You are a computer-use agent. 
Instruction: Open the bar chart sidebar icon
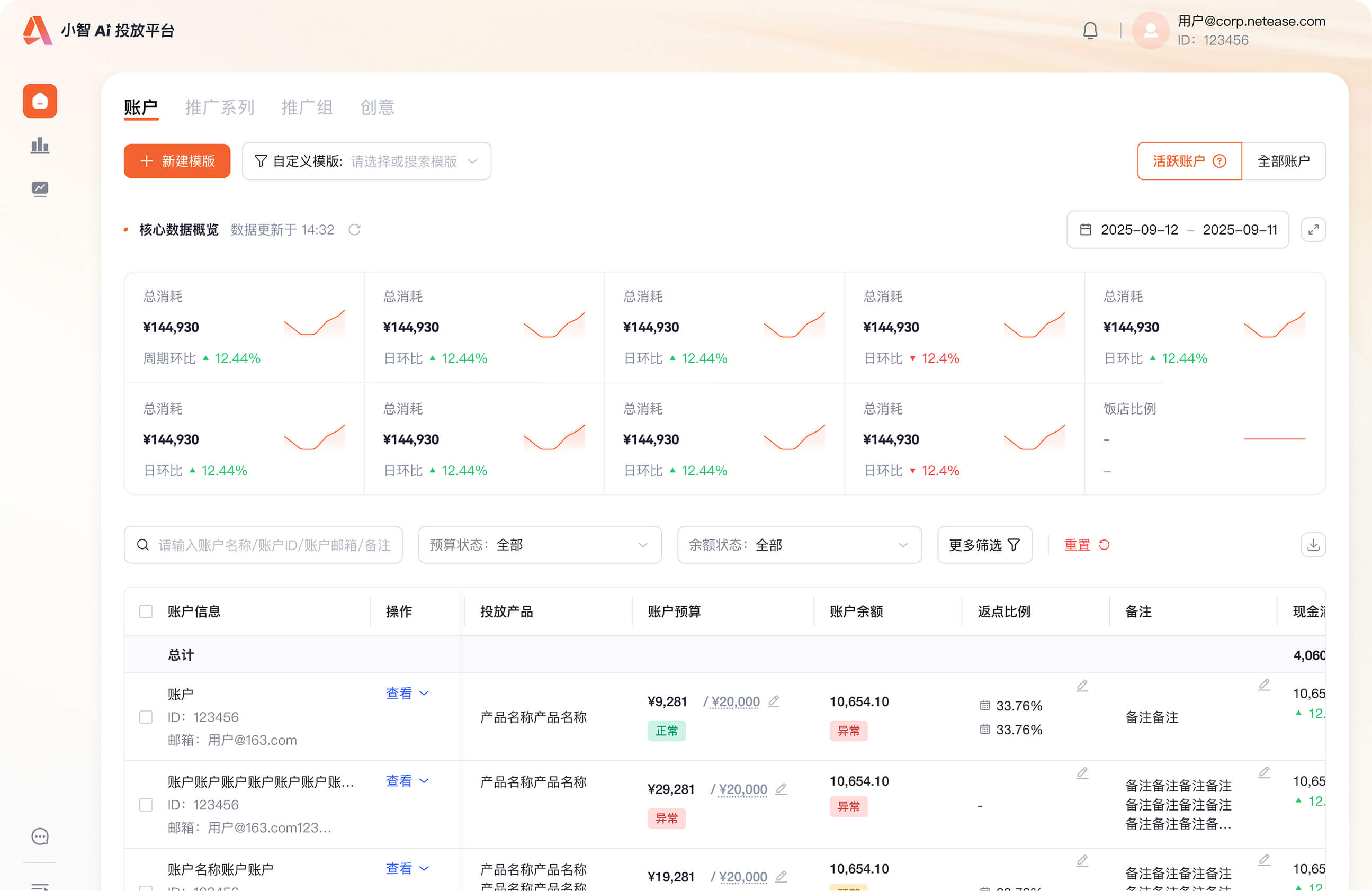40,145
